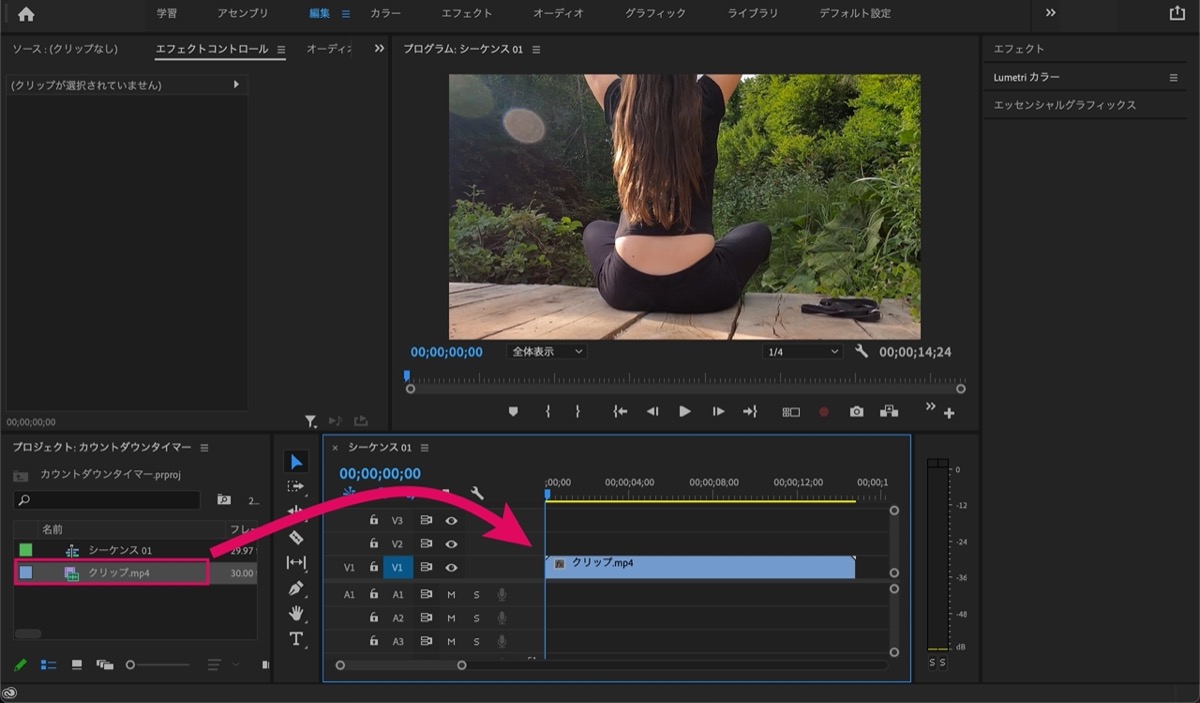Toggle lock on V3 track

[374, 520]
